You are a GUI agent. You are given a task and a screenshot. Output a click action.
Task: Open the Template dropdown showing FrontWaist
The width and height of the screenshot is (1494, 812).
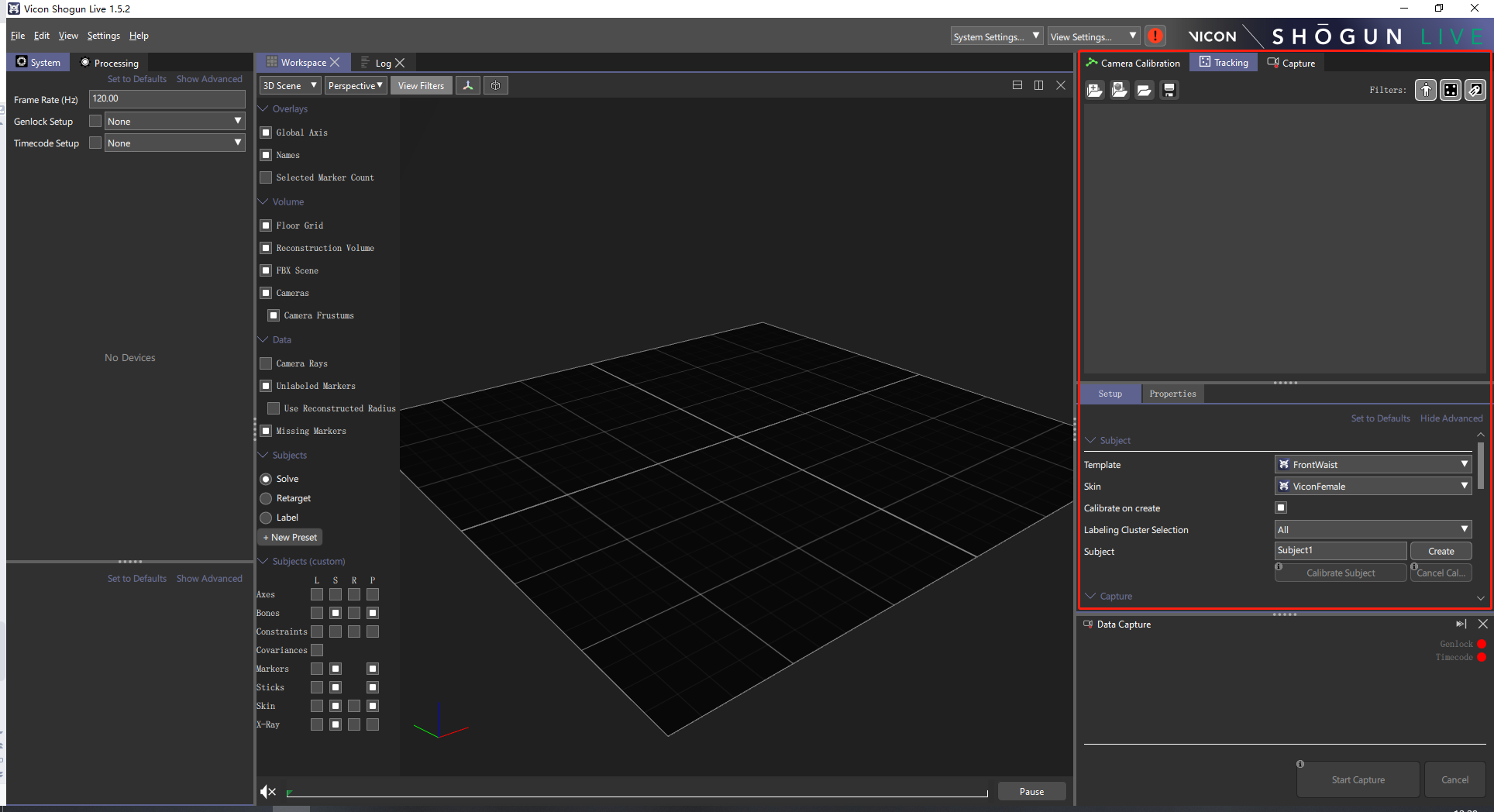click(x=1372, y=465)
